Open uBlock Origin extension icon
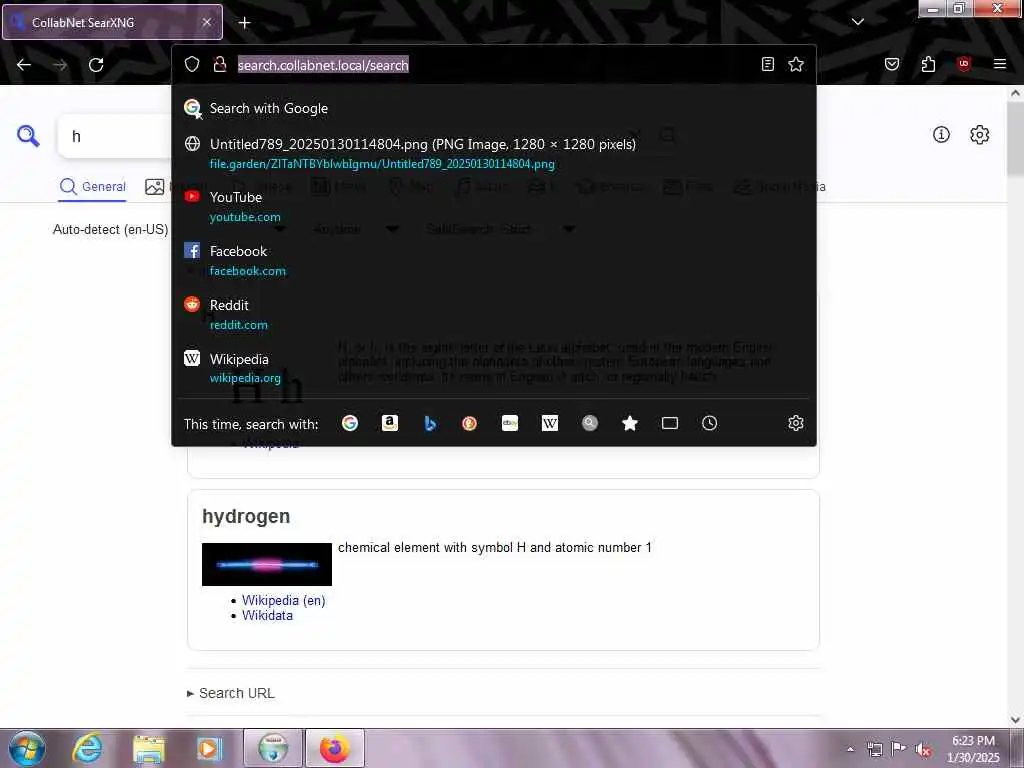Image resolution: width=1024 pixels, height=768 pixels. pyautogui.click(x=963, y=64)
